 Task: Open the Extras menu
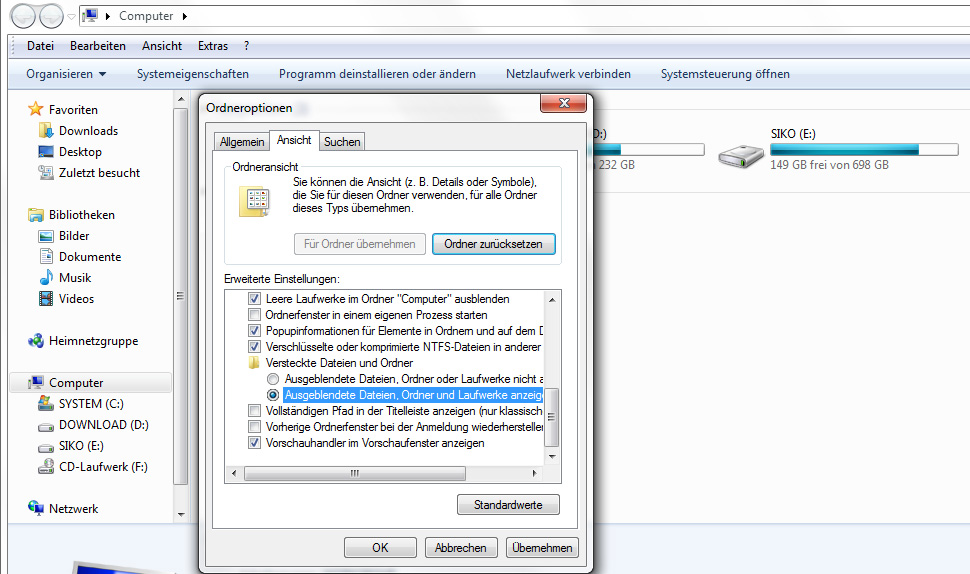pyautogui.click(x=212, y=46)
